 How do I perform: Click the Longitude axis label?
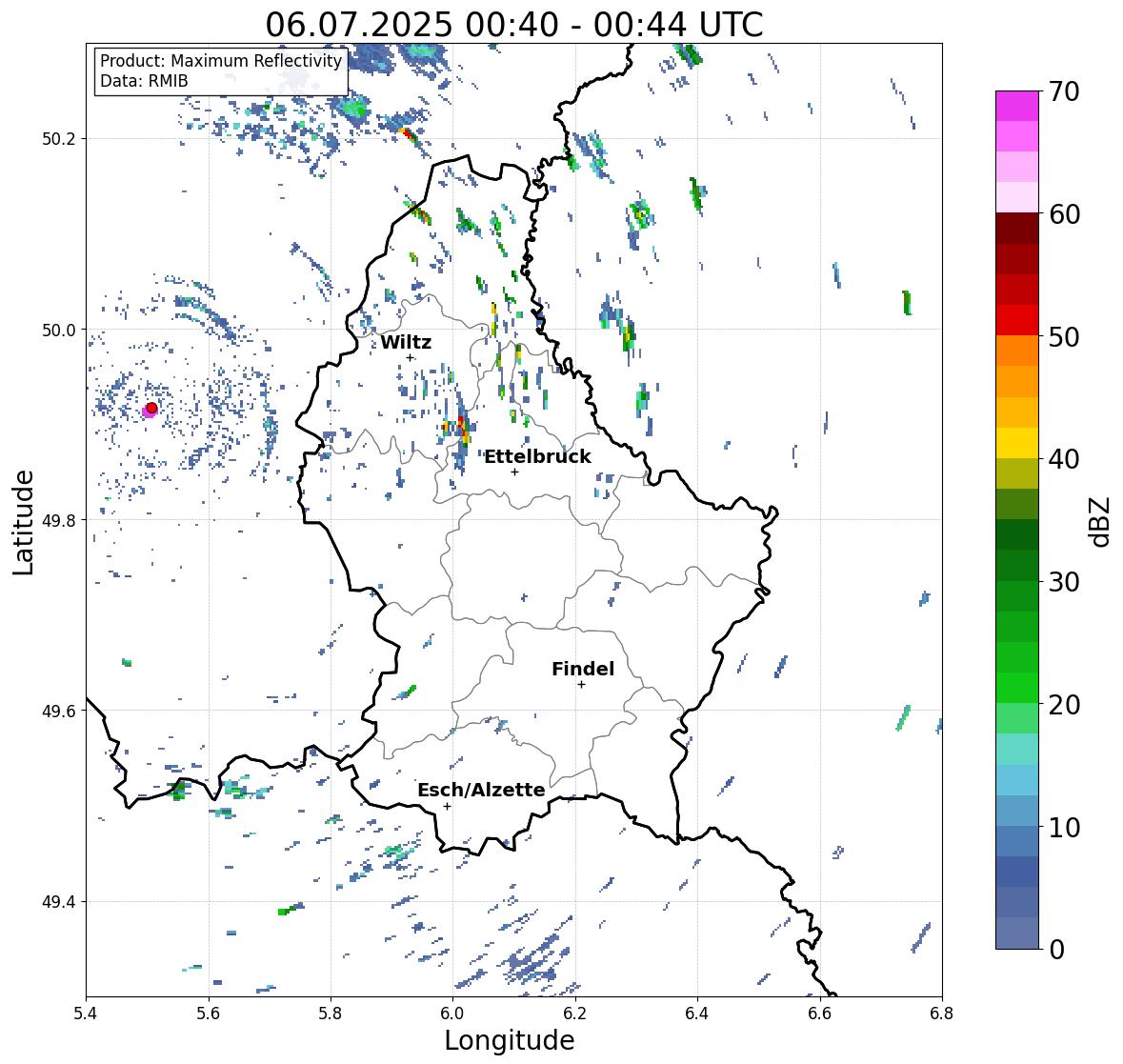[510, 1040]
